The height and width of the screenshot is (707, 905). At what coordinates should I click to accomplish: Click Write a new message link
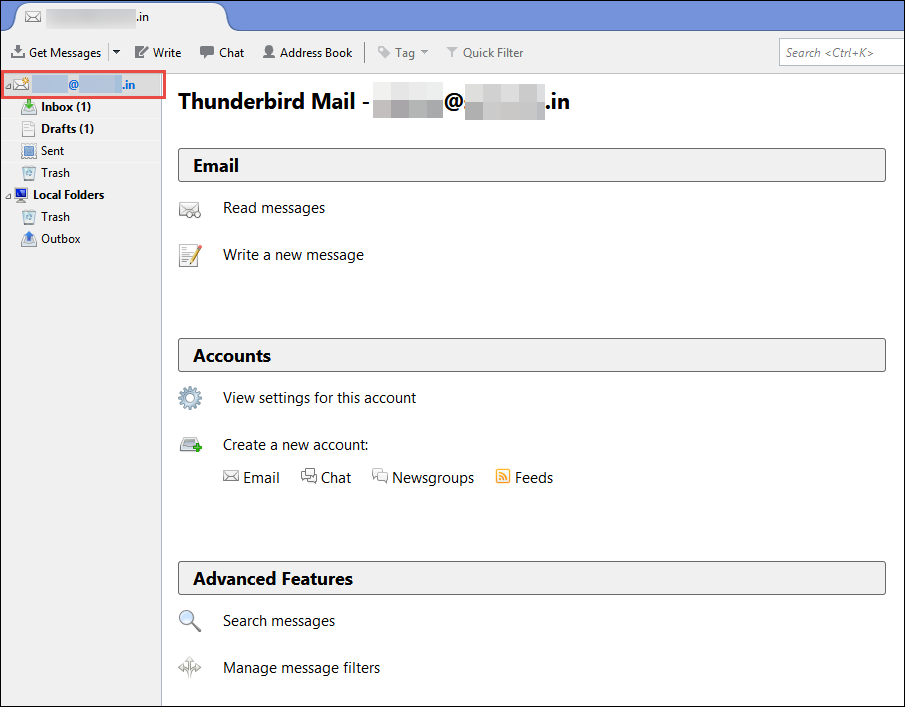293,255
